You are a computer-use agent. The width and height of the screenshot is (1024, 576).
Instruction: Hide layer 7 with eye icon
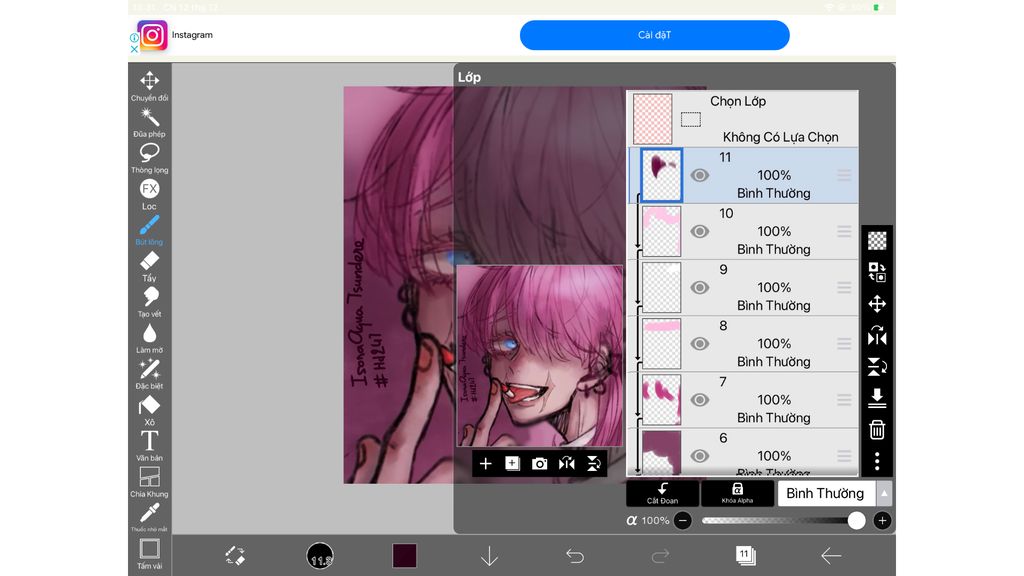tap(699, 400)
